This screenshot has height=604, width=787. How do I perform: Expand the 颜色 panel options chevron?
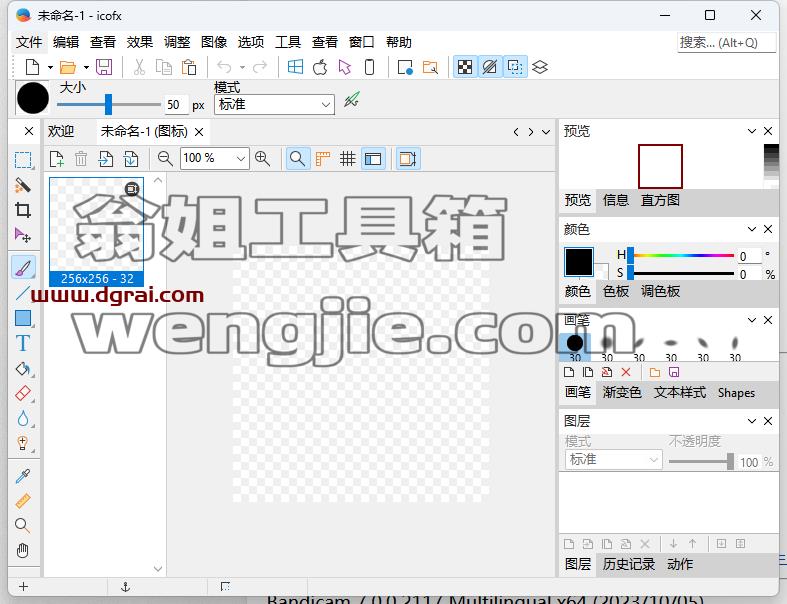pos(751,229)
